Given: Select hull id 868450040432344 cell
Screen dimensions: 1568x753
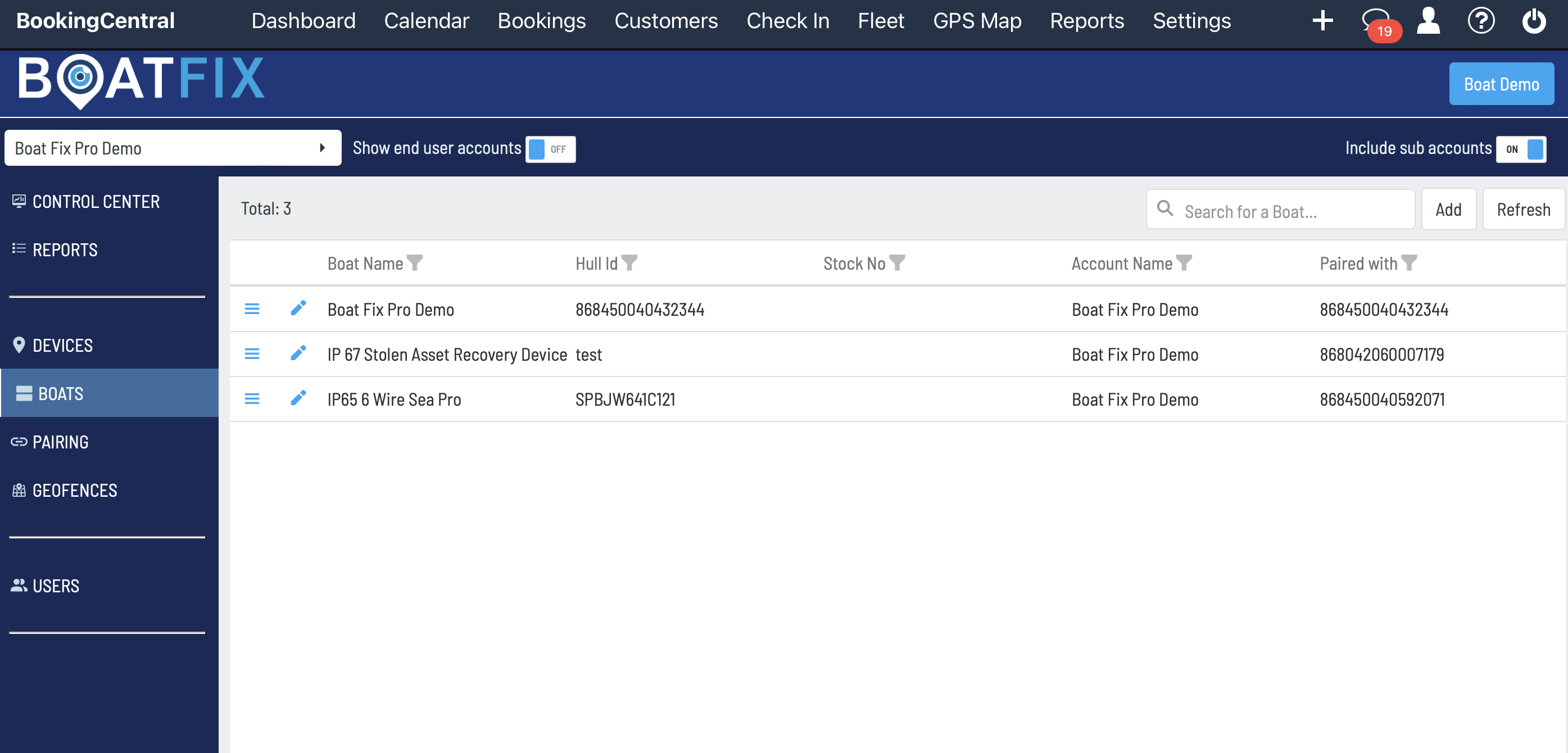Looking at the screenshot, I should 640,309.
